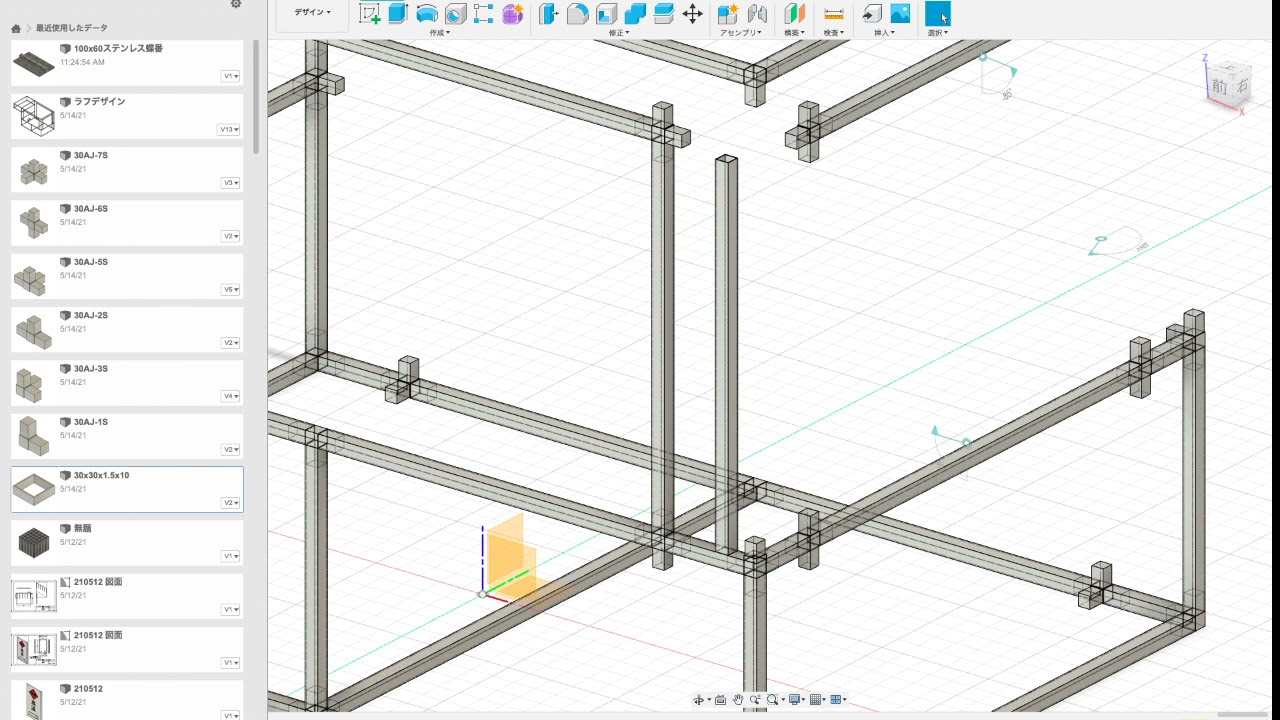Image resolution: width=1280 pixels, height=720 pixels.
Task: Click the ViewCube in the viewport corner
Action: point(1230,85)
